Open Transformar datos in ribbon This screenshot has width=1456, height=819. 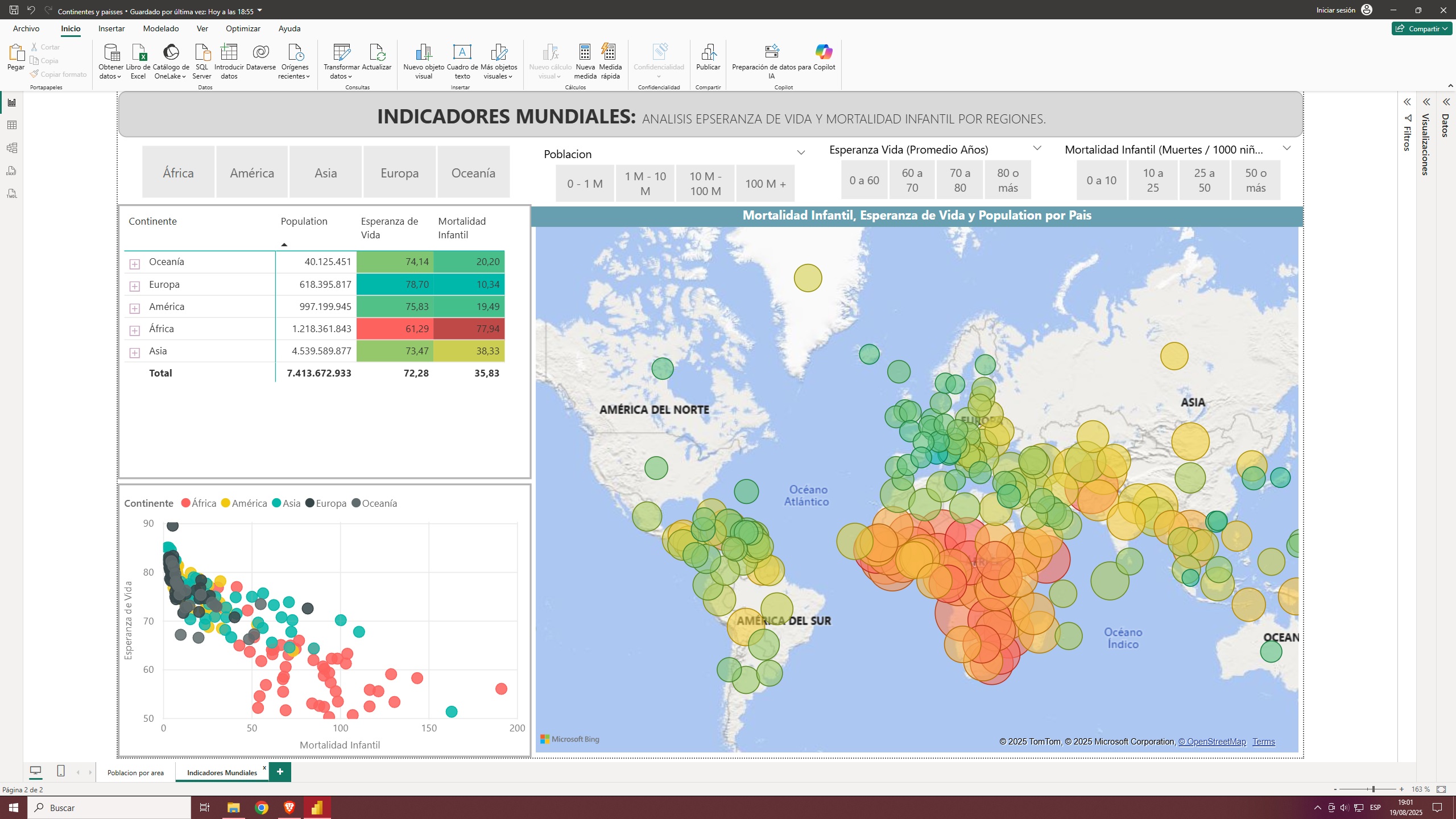(x=341, y=53)
